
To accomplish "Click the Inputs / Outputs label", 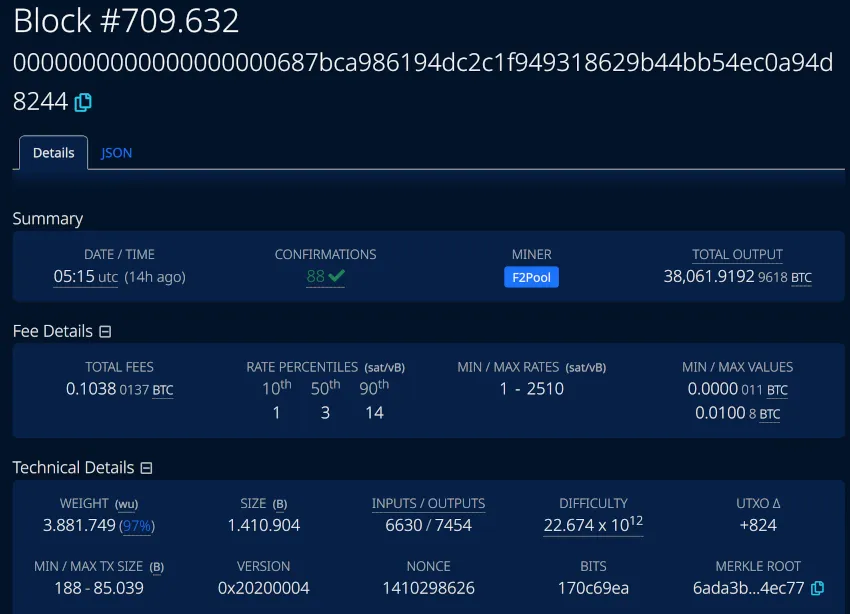I will coord(428,503).
